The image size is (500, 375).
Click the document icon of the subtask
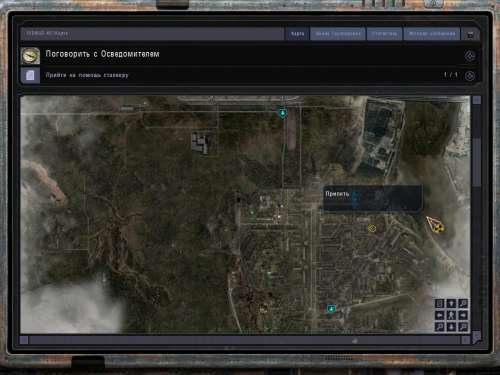pyautogui.click(x=30, y=75)
